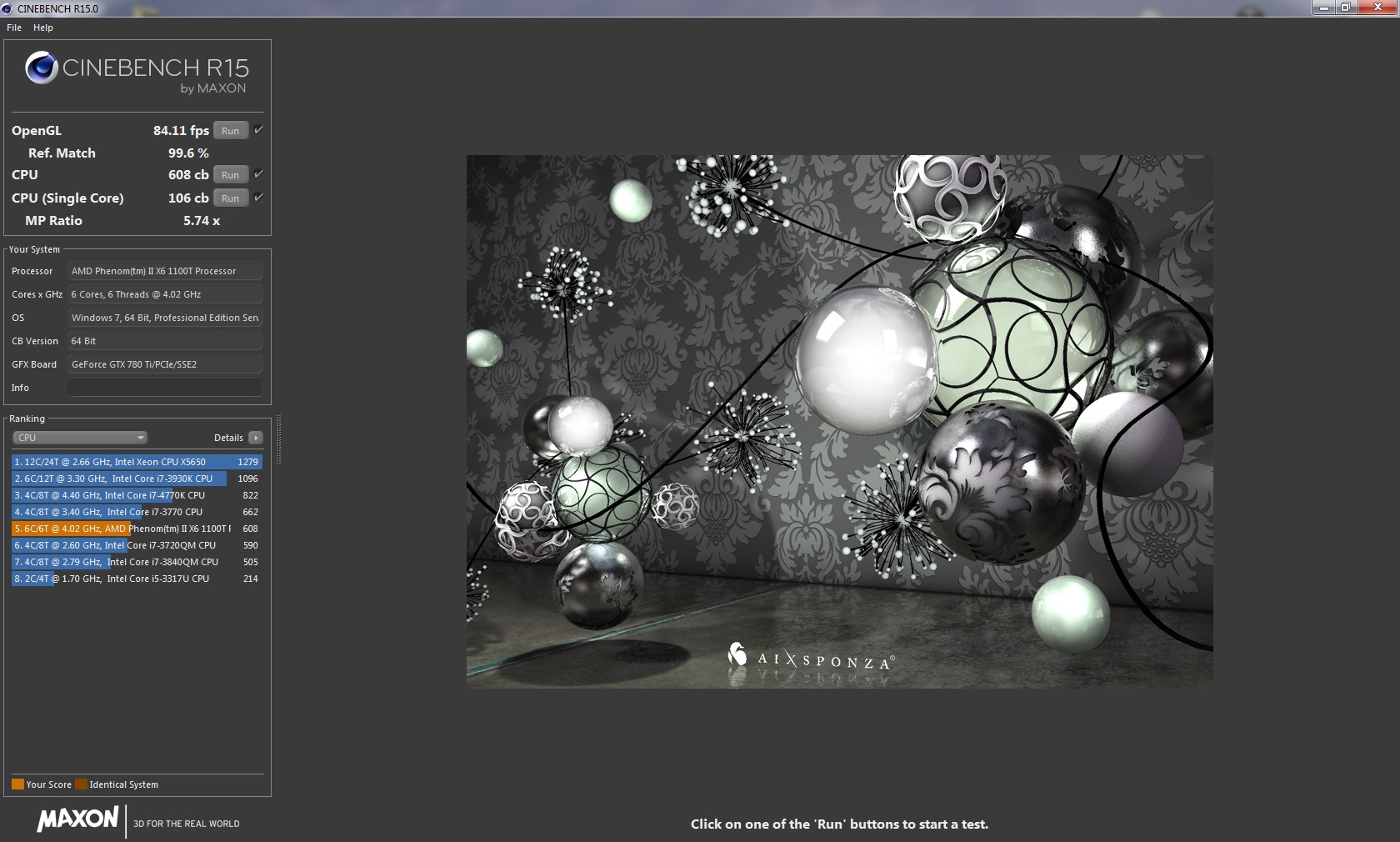The image size is (1400, 842).
Task: Click the AIXSPONZA logo in the render preview
Action: 812,658
